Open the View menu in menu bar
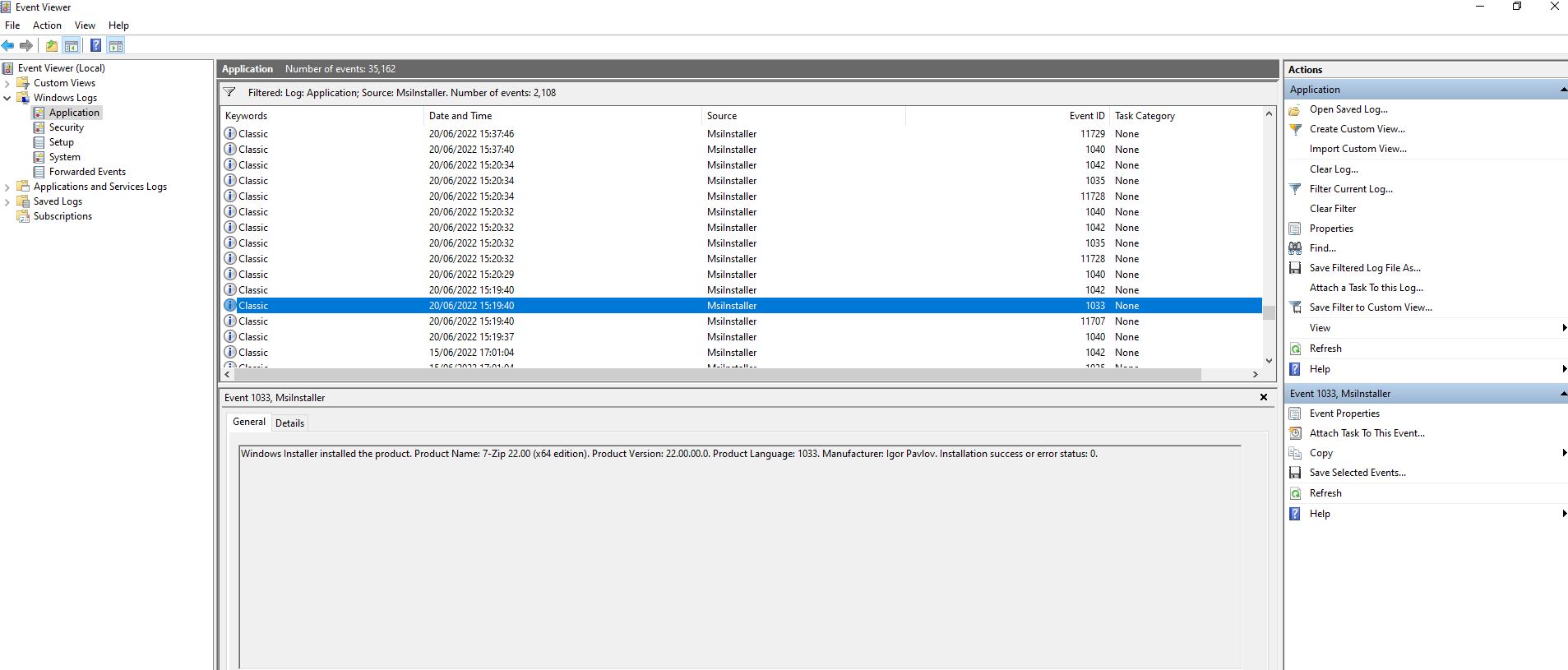The height and width of the screenshot is (670, 1568). click(85, 25)
